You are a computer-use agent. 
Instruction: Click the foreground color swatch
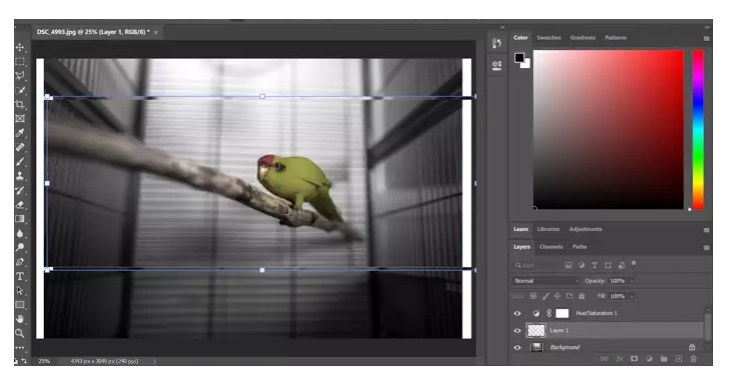[x=519, y=58]
